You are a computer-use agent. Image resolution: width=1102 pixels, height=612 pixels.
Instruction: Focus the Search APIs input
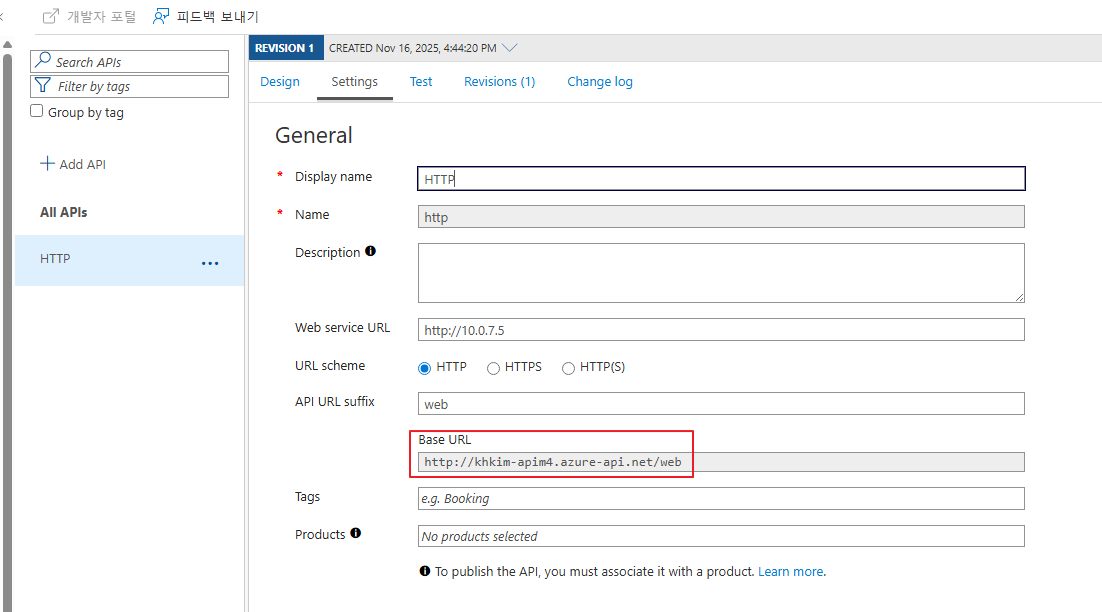[129, 61]
